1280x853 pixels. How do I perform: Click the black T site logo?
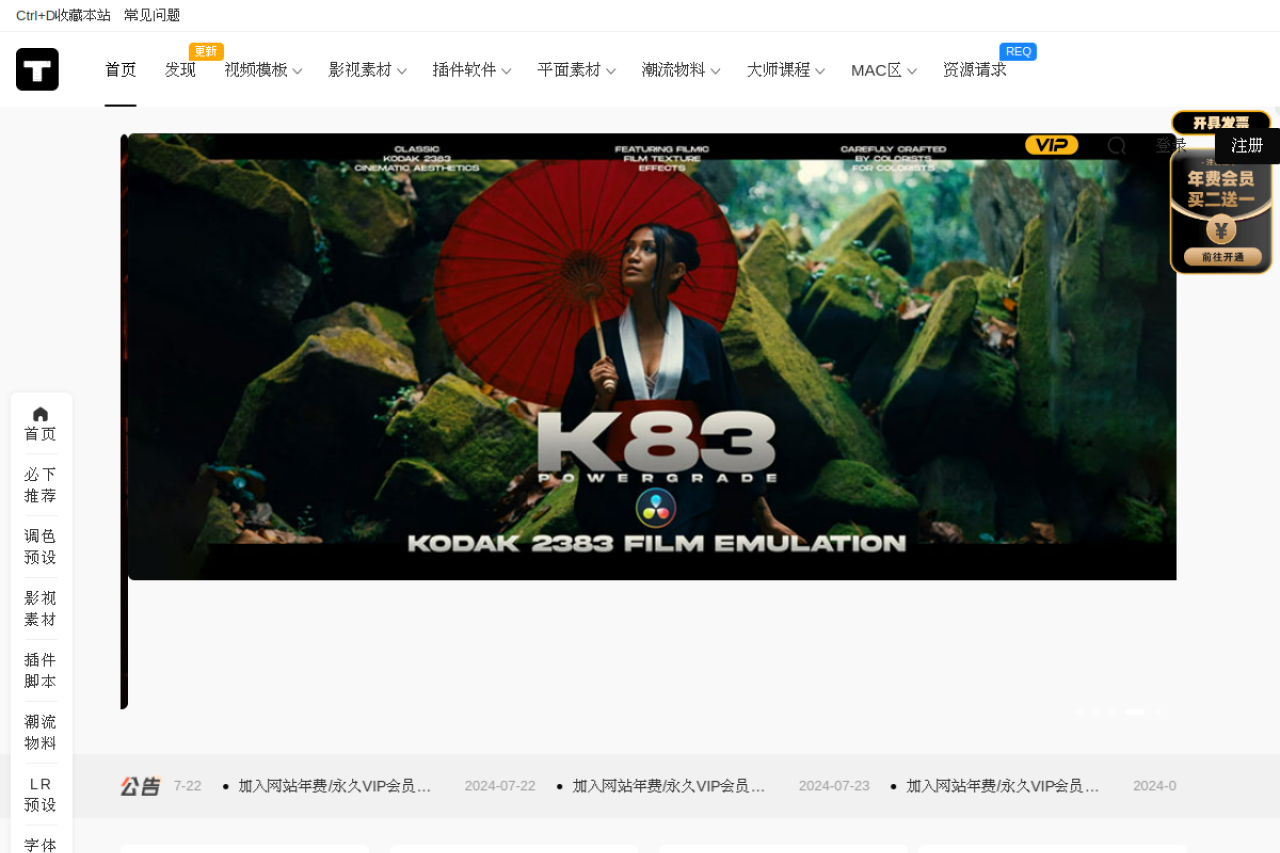pos(37,69)
